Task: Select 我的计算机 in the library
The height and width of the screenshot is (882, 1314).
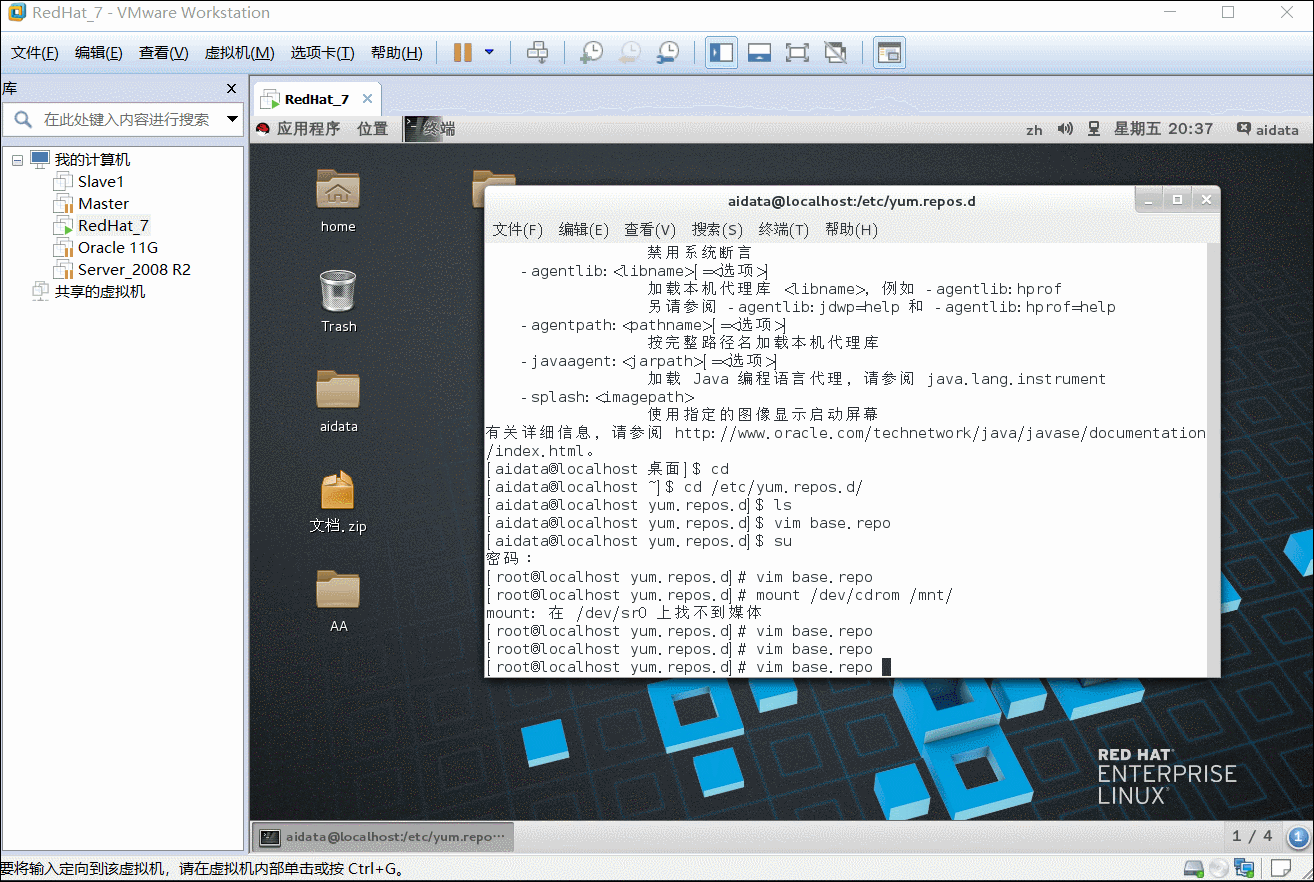Action: 92,160
